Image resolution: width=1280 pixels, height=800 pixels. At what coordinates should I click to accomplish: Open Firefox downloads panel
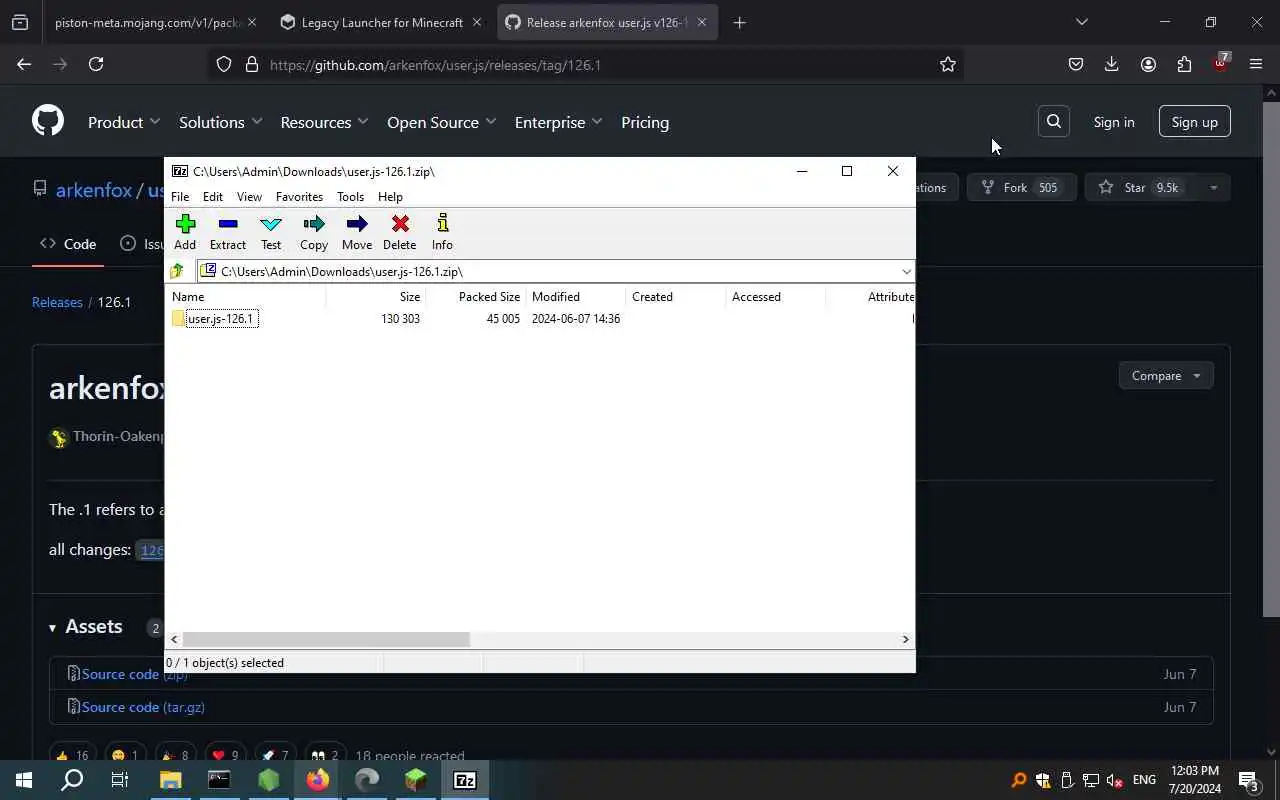[1111, 64]
